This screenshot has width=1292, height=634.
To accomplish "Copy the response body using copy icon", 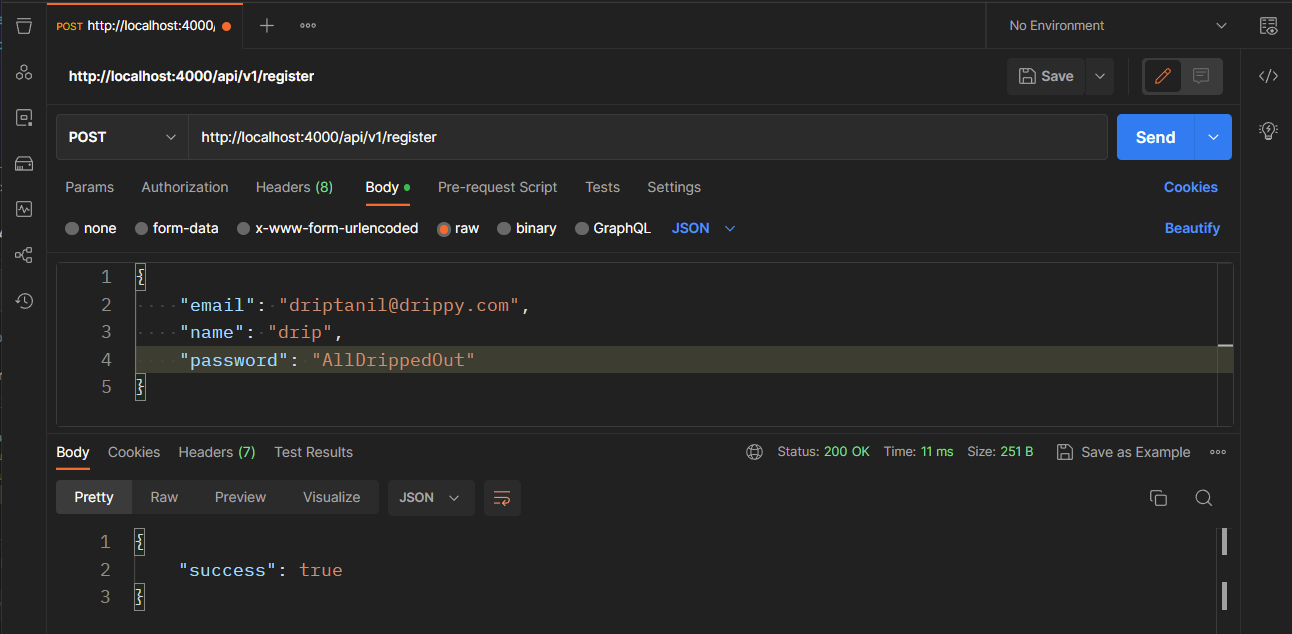I will 1158,498.
